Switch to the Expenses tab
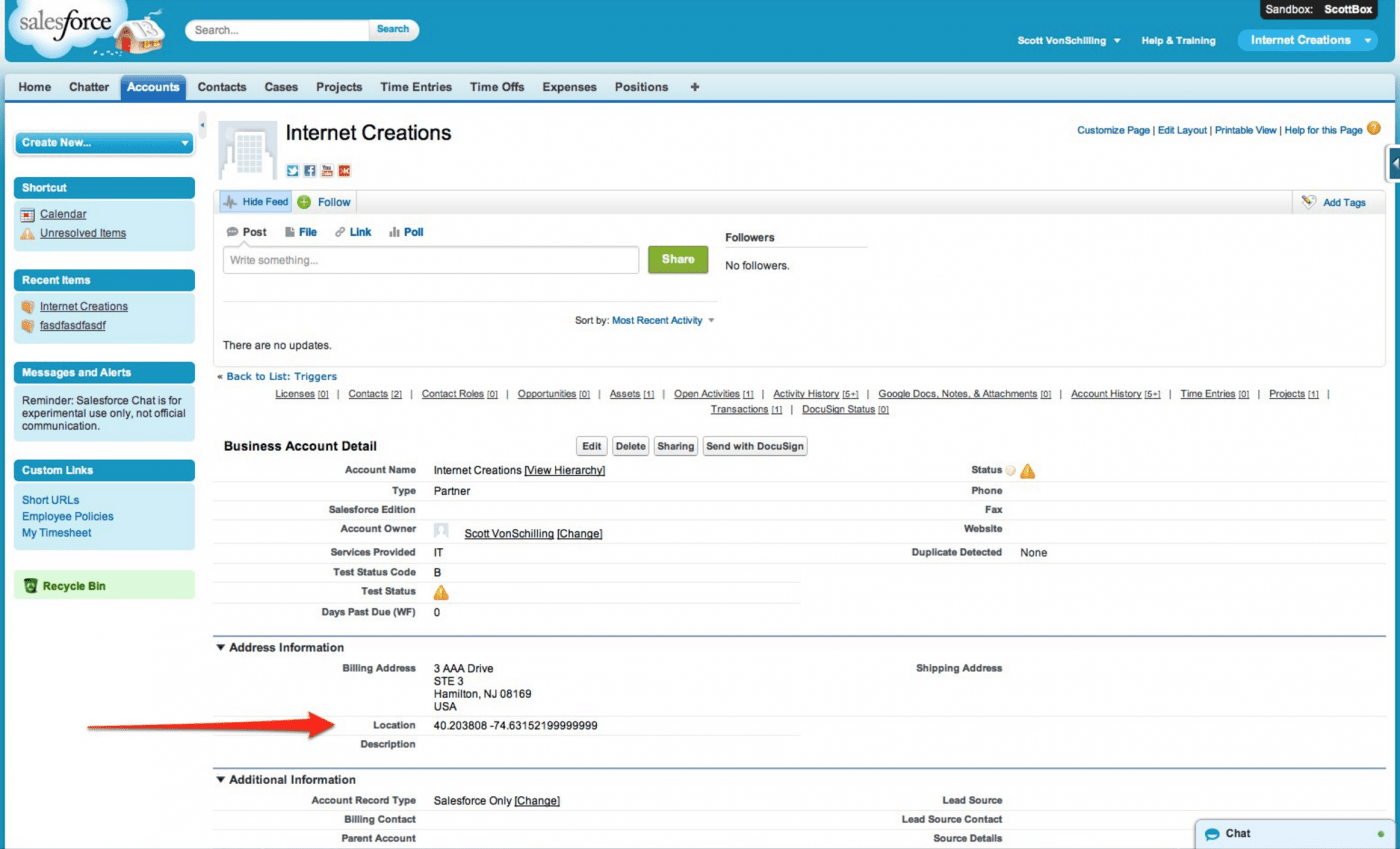Viewport: 1400px width, 849px height. tap(570, 87)
